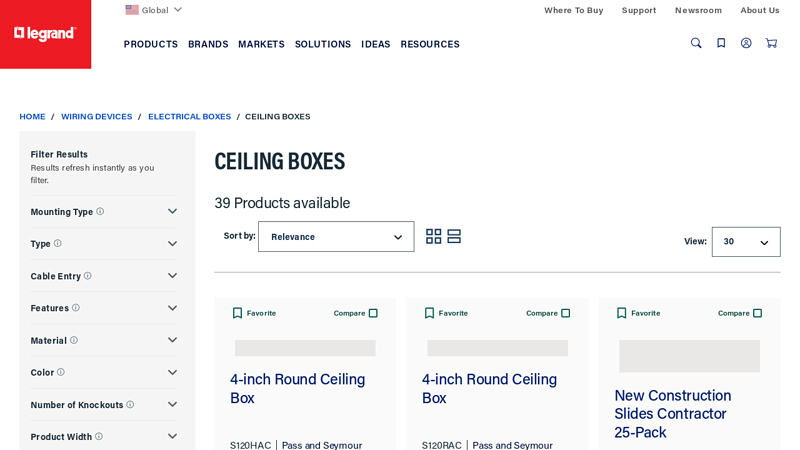The height and width of the screenshot is (450, 800).
Task: Open saved favorites bookmark icon in header
Action: pyautogui.click(x=721, y=43)
